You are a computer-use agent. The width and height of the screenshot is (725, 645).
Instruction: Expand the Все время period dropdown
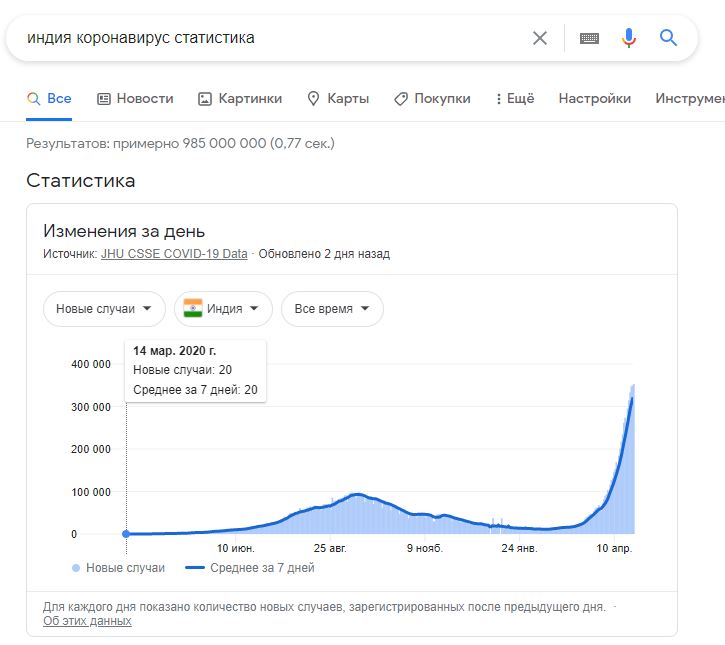click(x=332, y=309)
